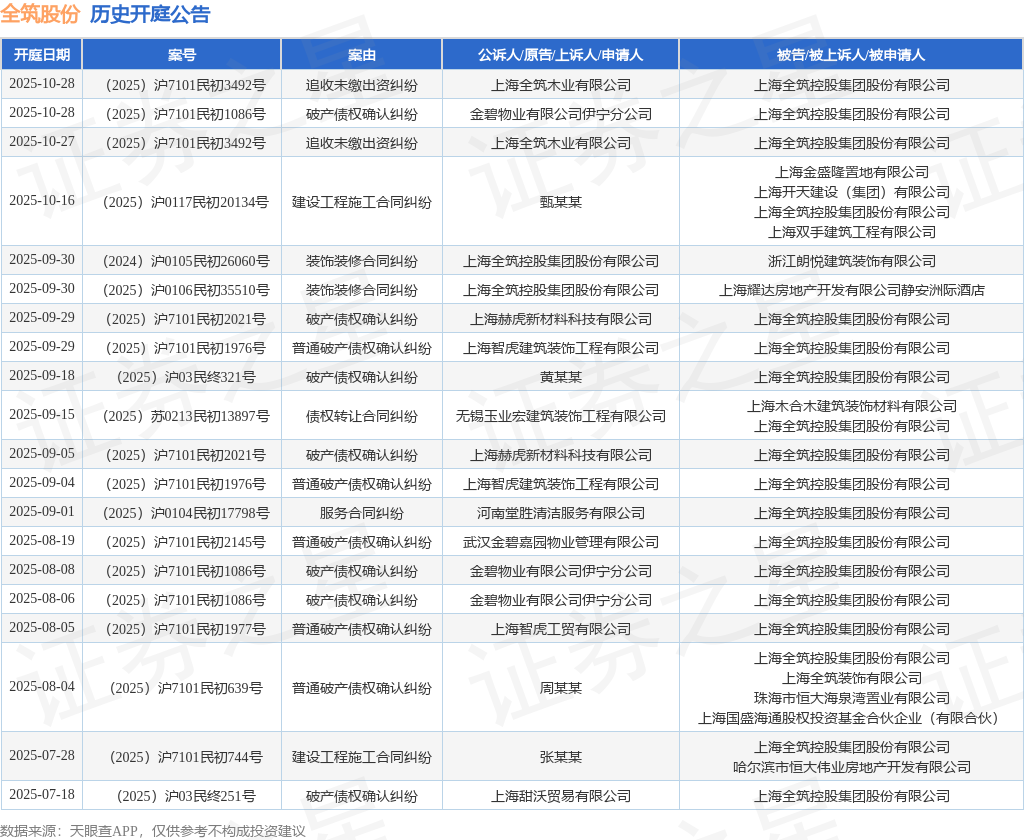The image size is (1024, 840).
Task: Click case number 沪7101民初1977号
Action: tap(186, 629)
